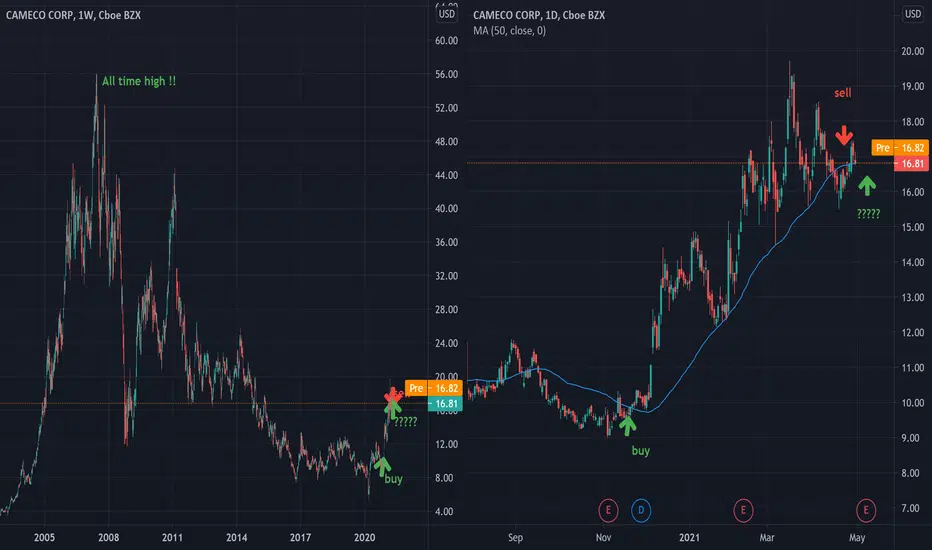Screen dimensions: 932x550
Task: Click the 13.00 level on the daily price axis
Action: click(912, 297)
